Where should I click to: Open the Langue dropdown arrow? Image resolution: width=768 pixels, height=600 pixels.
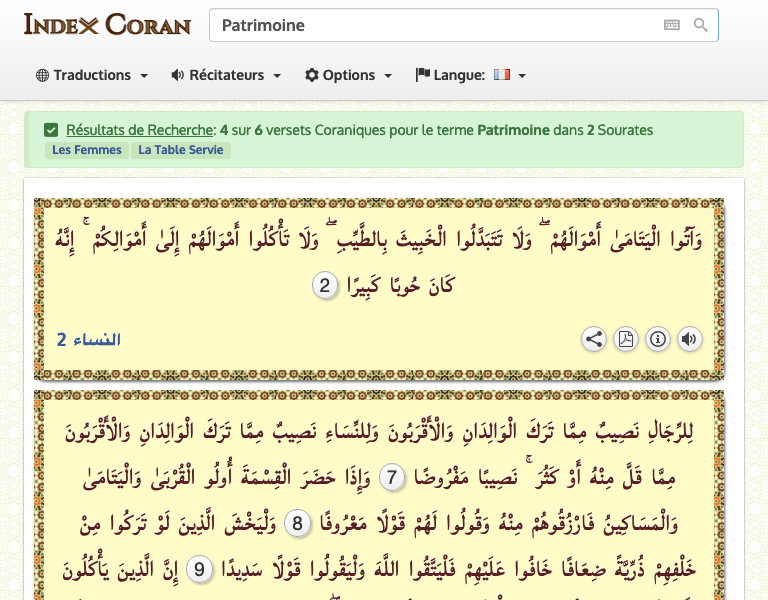(x=522, y=76)
